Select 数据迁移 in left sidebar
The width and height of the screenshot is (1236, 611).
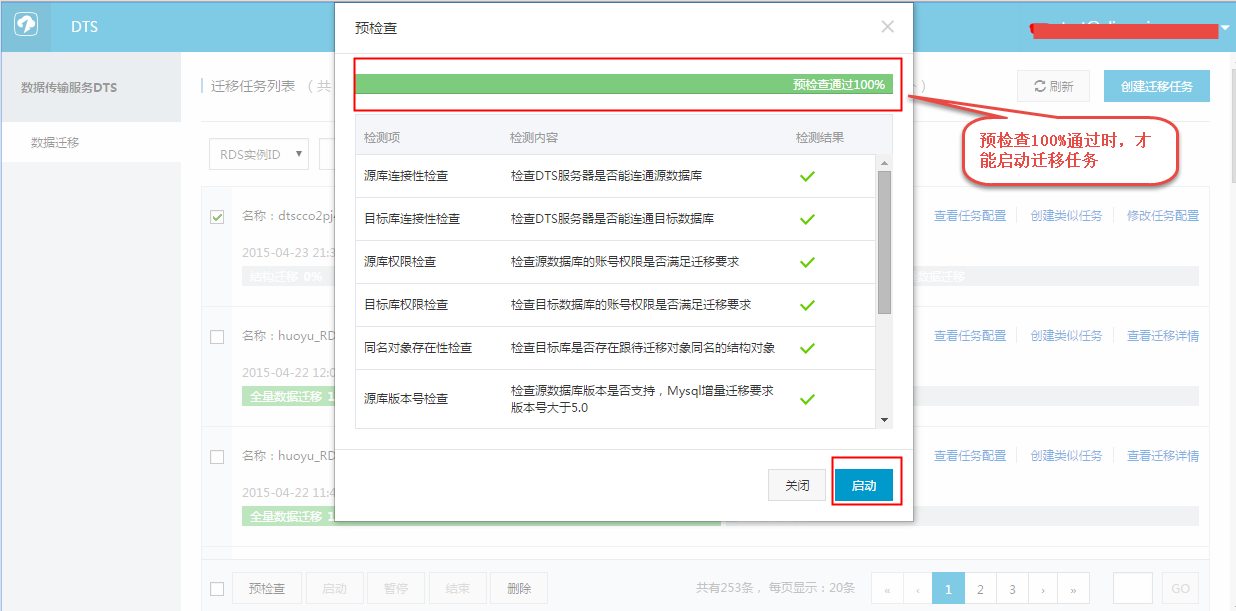coord(55,143)
